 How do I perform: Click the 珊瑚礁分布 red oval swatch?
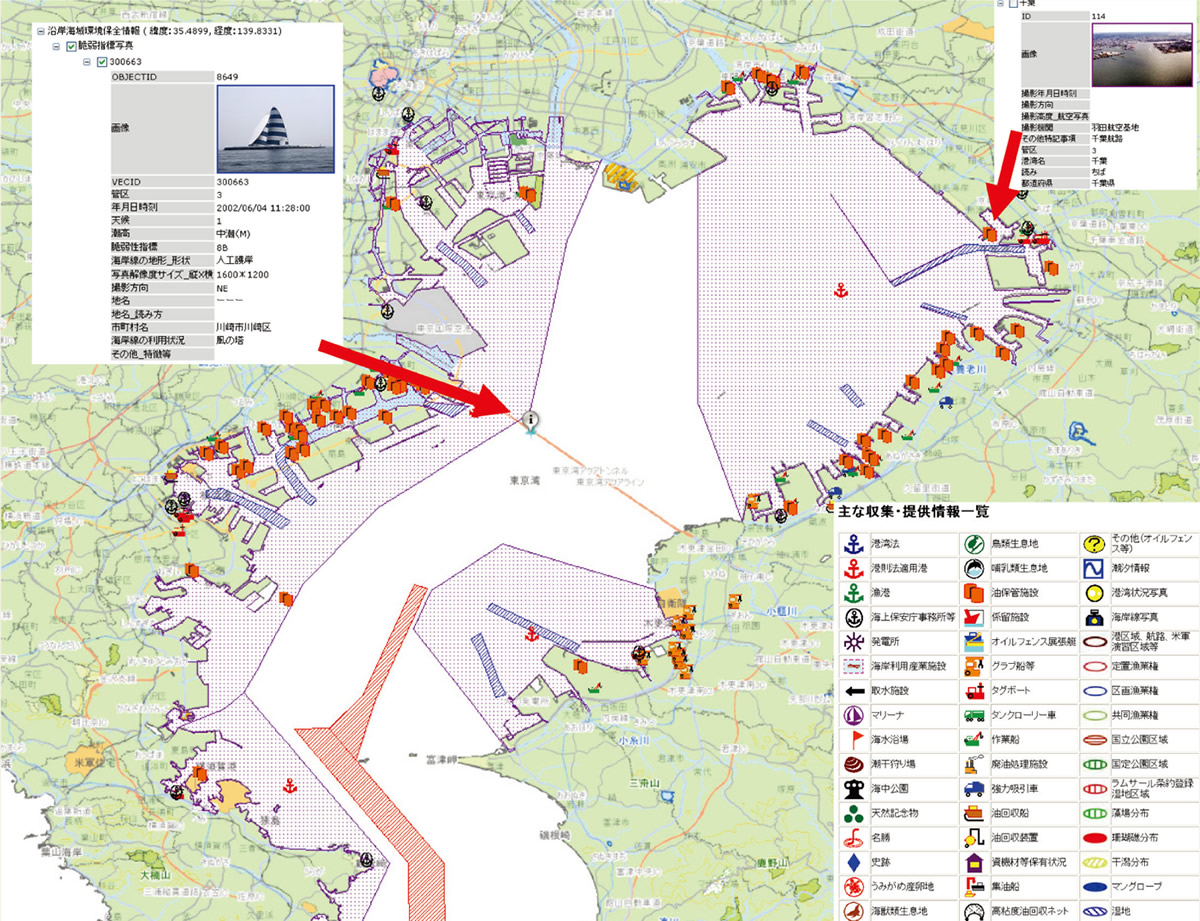coord(1094,837)
